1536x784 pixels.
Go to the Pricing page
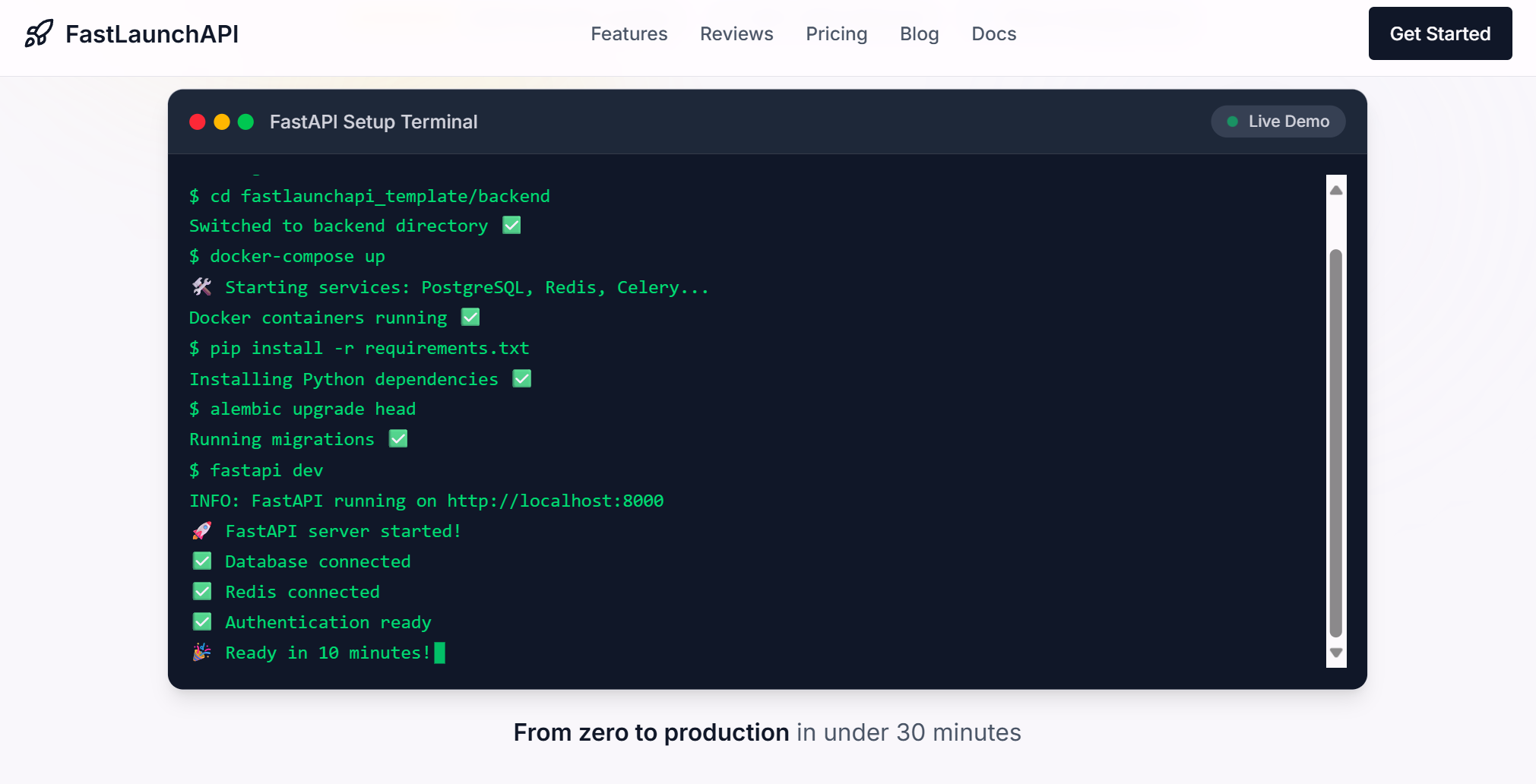click(x=836, y=34)
